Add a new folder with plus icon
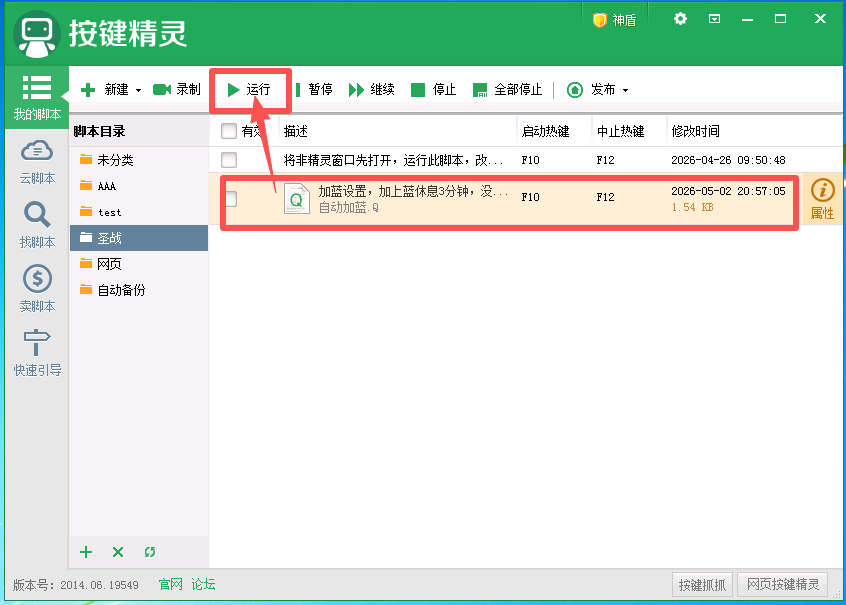The image size is (846, 605). click(x=86, y=552)
